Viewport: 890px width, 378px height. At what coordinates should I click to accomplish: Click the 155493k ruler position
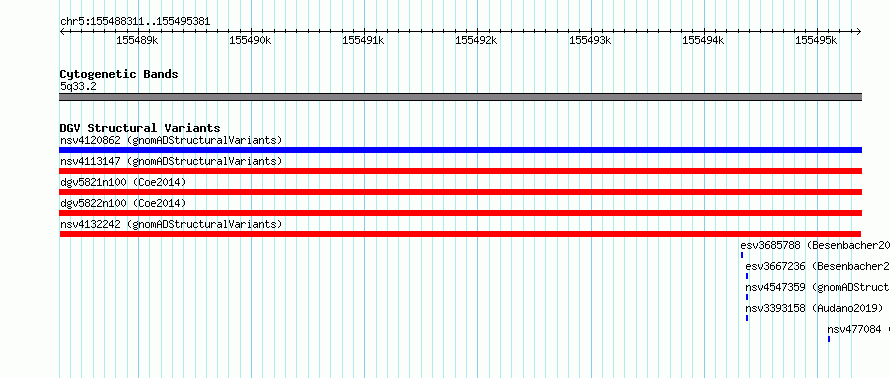click(590, 40)
